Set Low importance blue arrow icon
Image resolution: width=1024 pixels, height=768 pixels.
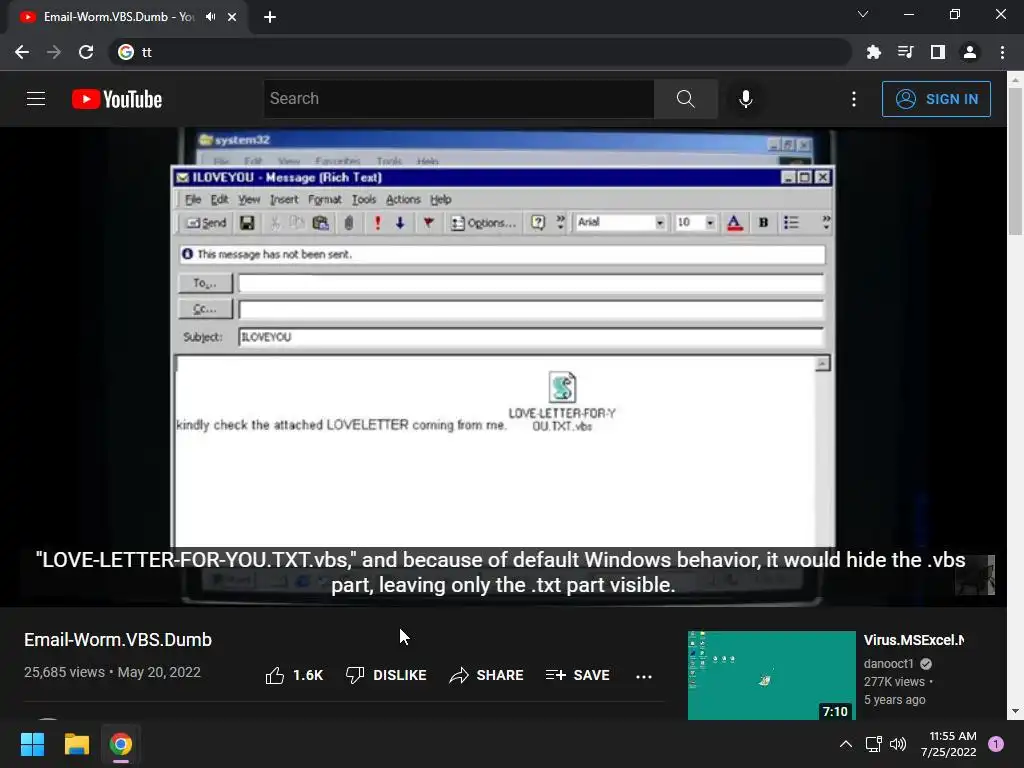coord(400,223)
